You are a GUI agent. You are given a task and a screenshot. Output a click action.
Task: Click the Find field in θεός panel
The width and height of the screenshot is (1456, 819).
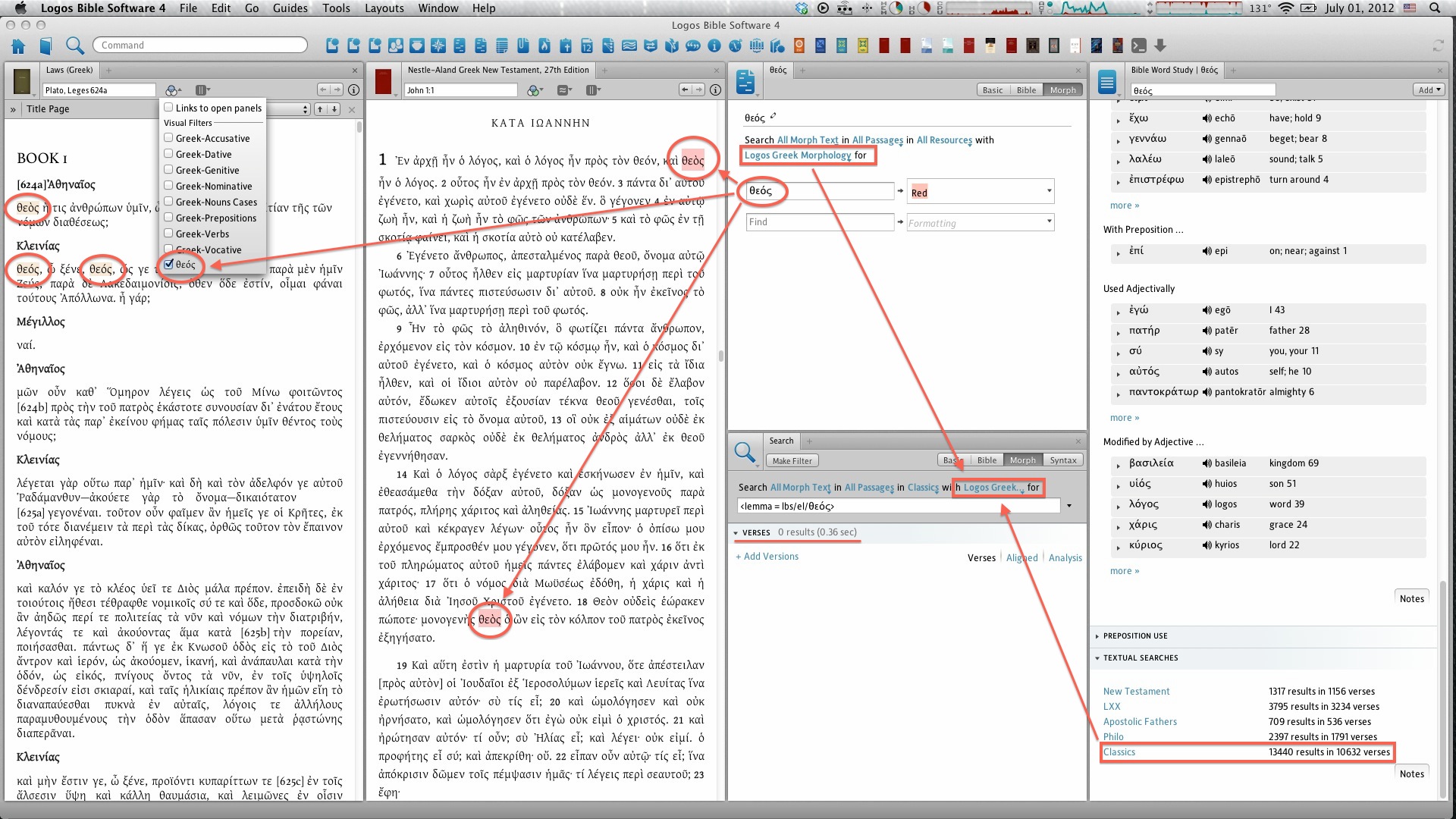[819, 222]
